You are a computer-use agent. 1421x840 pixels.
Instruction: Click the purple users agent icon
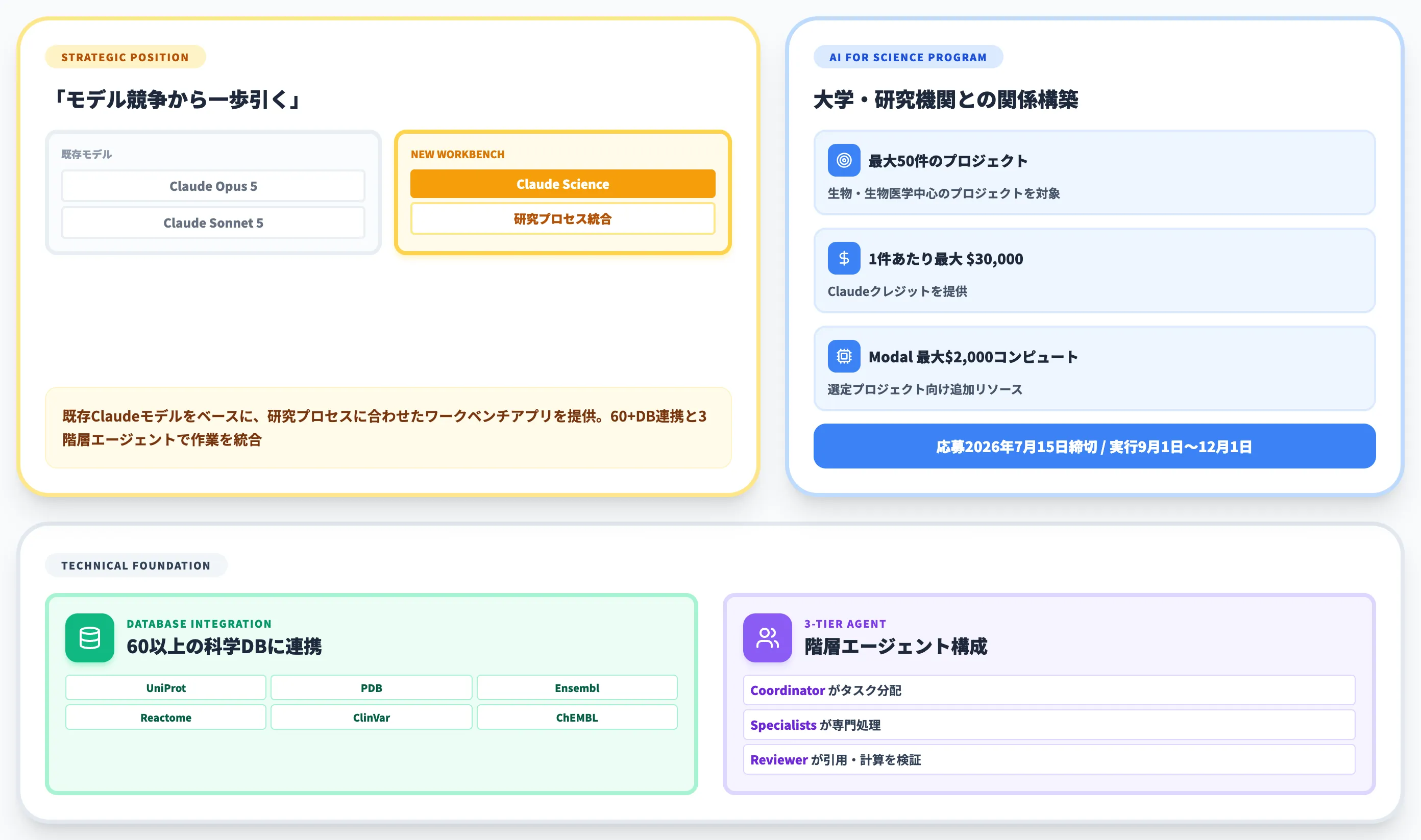coord(767,638)
